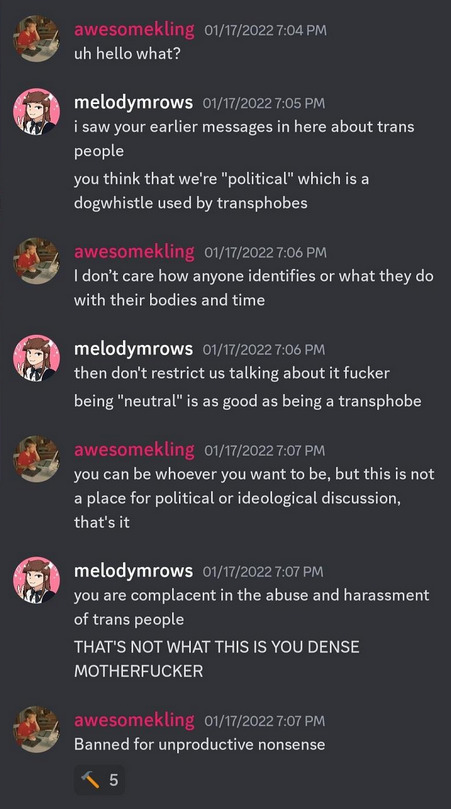The width and height of the screenshot is (451, 809).
Task: Click the awesomekling username at 7:06 PM
Action: [x=134, y=252]
